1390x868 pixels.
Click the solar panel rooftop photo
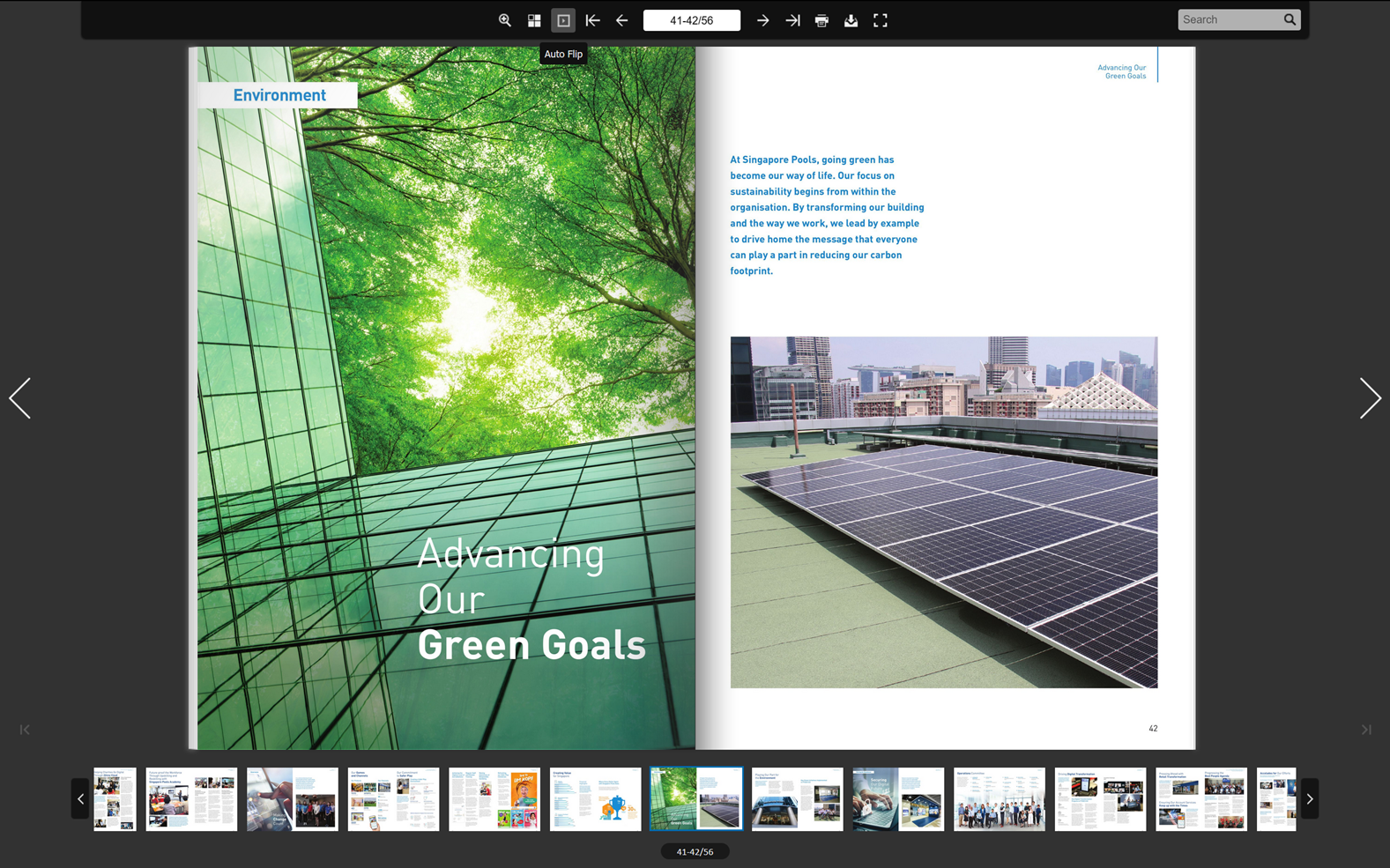click(944, 512)
